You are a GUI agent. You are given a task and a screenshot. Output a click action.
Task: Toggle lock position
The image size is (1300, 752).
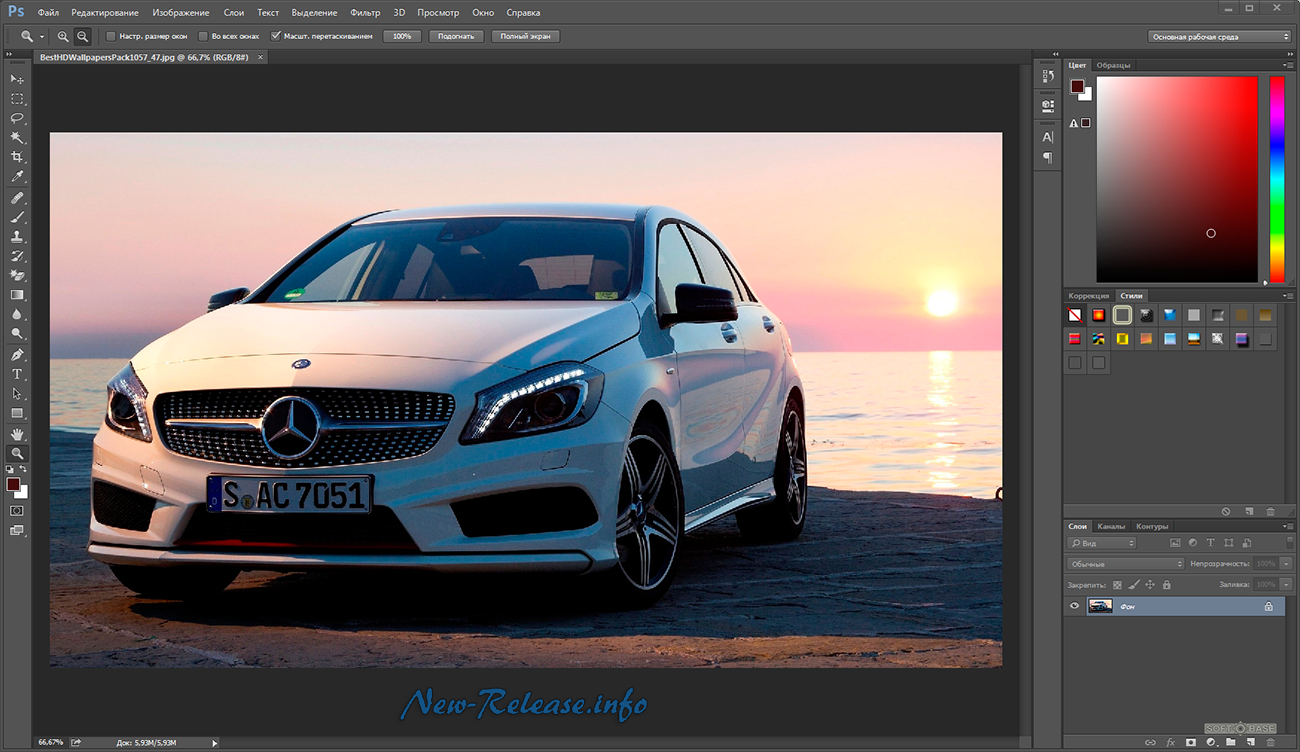point(1150,585)
